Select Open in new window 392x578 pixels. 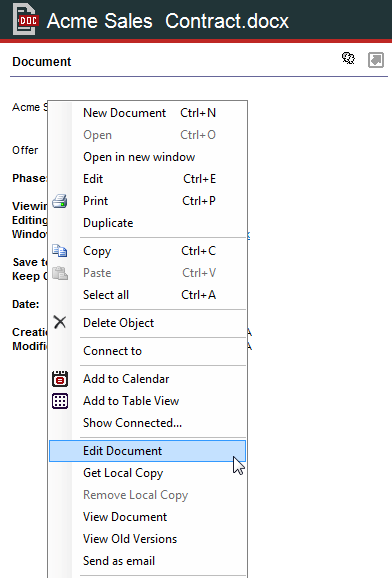pyautogui.click(x=148, y=157)
